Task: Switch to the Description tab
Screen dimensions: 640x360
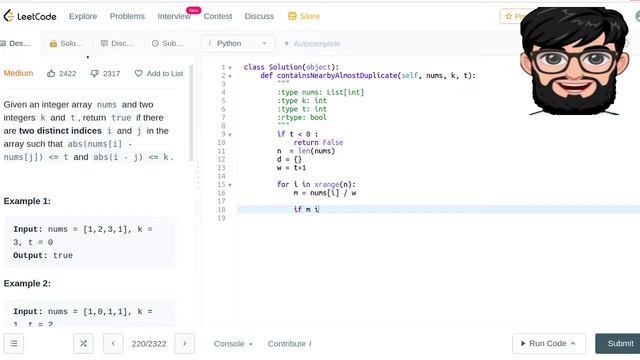Action: 16,43
